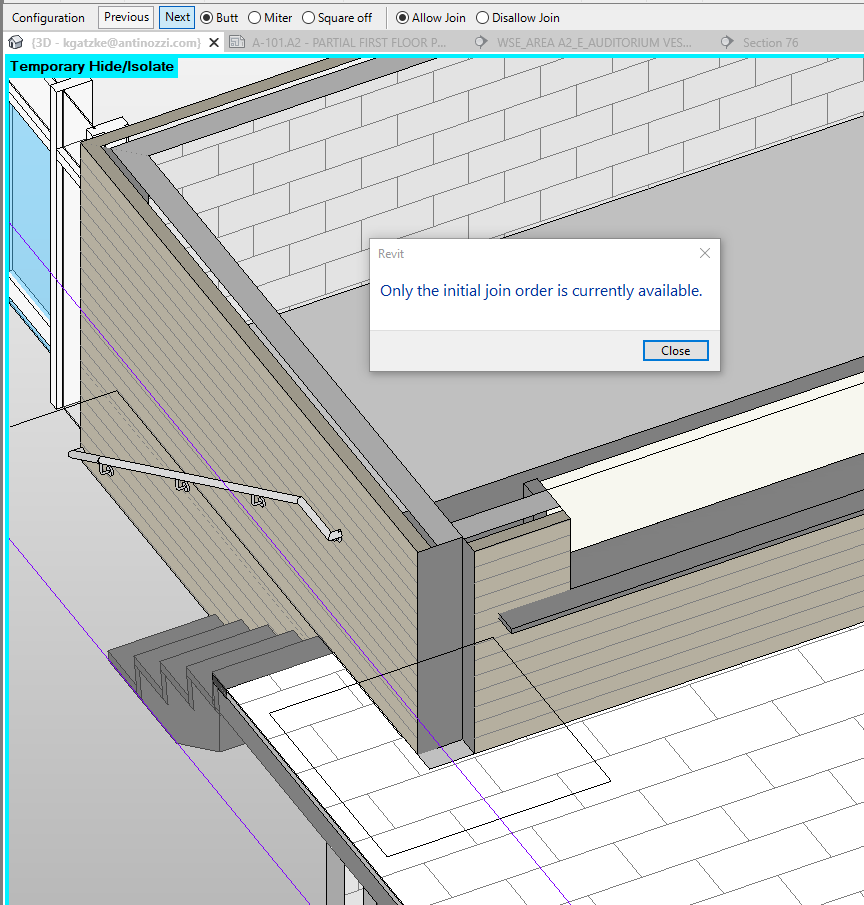Click the section icon on WSE_AREA tab
The height and width of the screenshot is (905, 864).
tap(481, 42)
